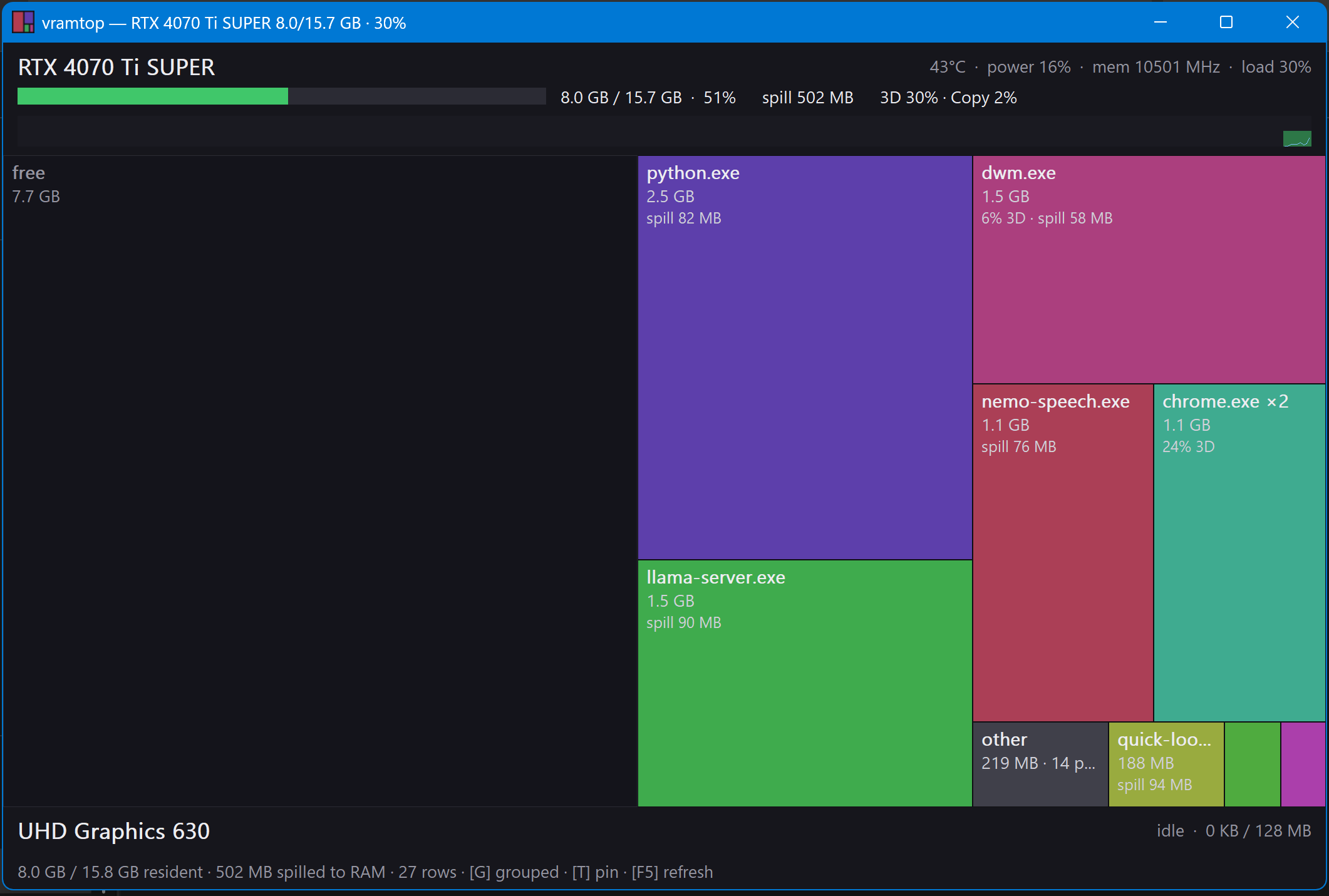Click '502 MB spilled to RAM' in status bar

[301, 872]
